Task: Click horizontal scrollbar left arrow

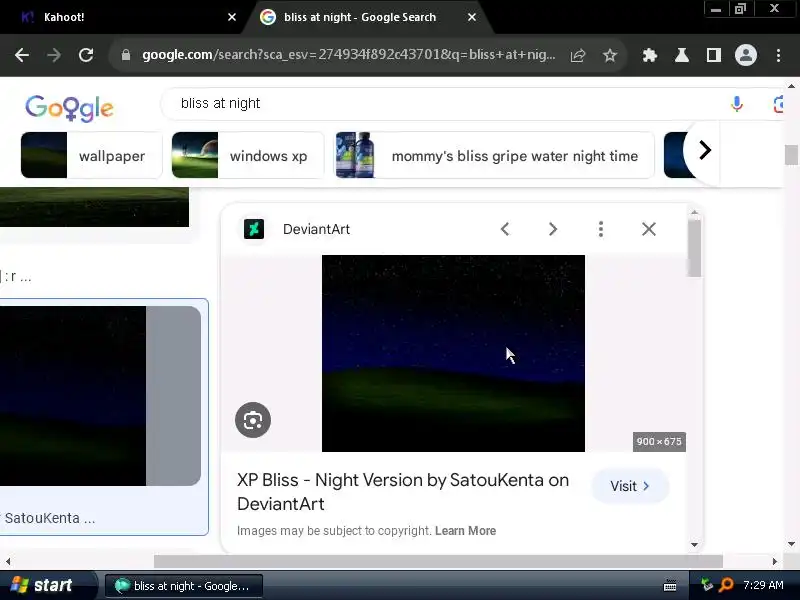Action: (8, 561)
